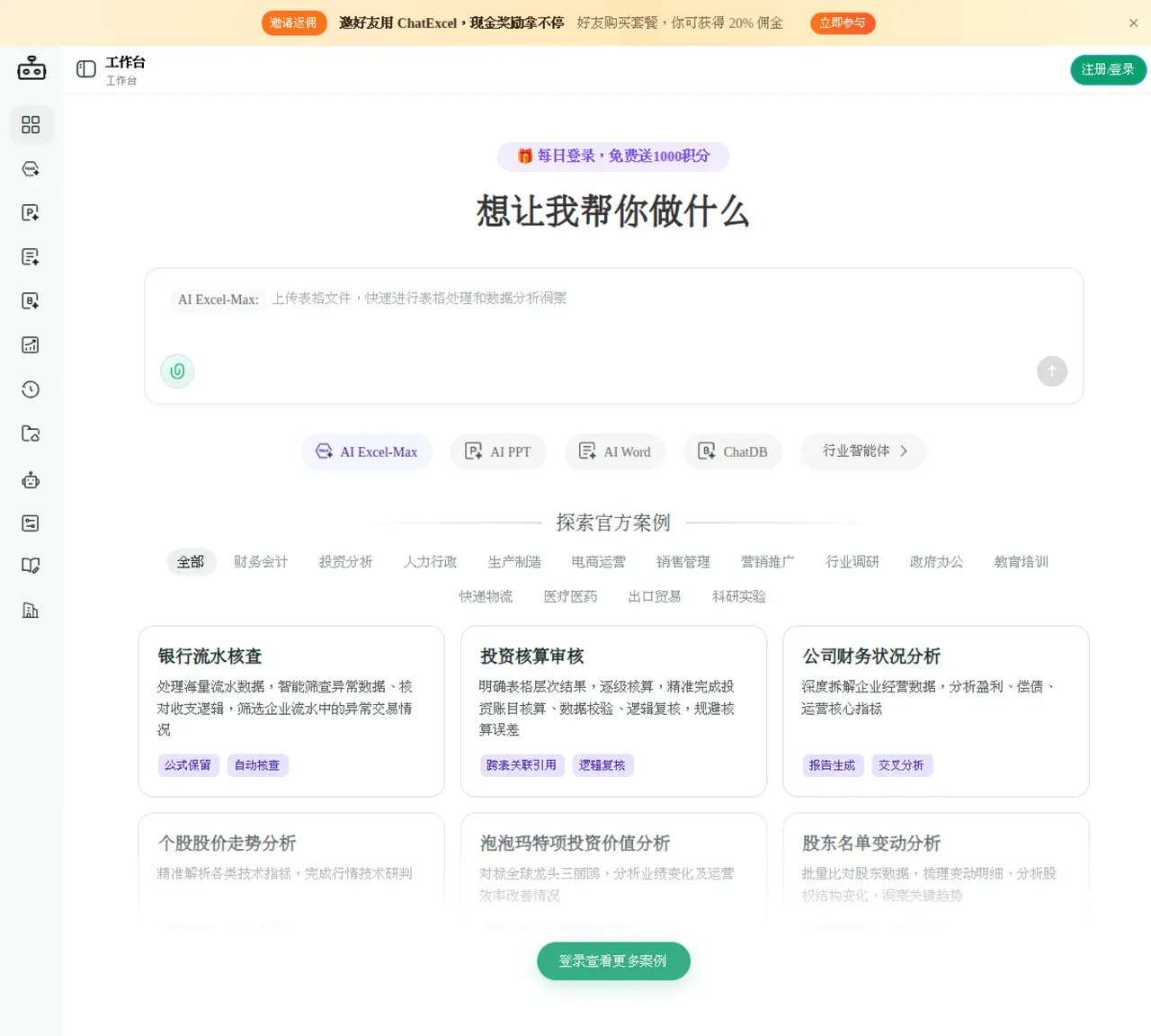Image resolution: width=1151 pixels, height=1036 pixels.
Task: Click the 探索官方案例 section heading
Action: 613,522
